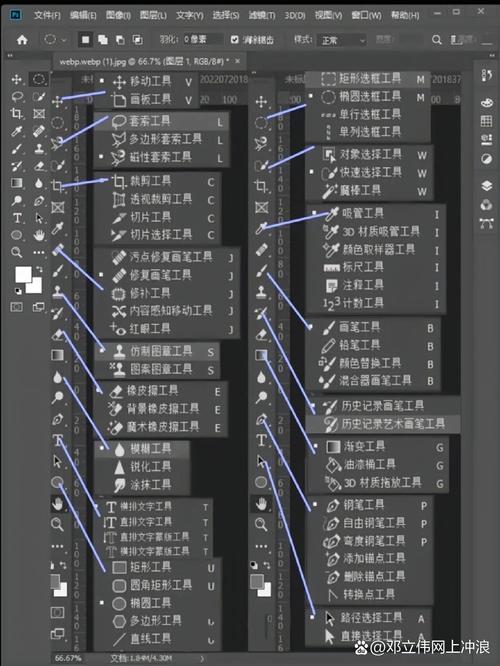Select 内容感知移动工具 content-aware move entry

(x=166, y=311)
